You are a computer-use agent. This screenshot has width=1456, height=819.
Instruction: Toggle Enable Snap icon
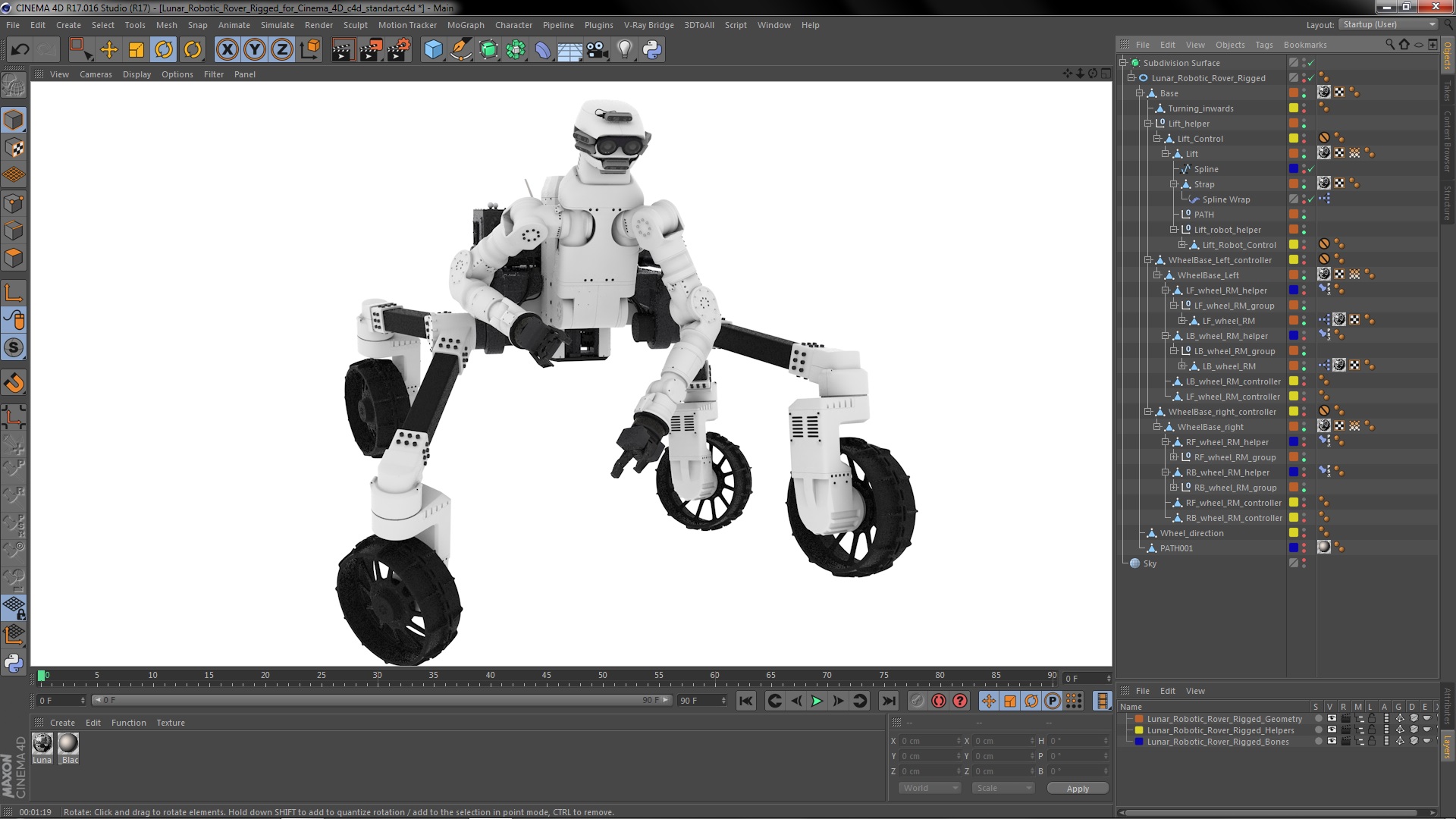(x=14, y=347)
